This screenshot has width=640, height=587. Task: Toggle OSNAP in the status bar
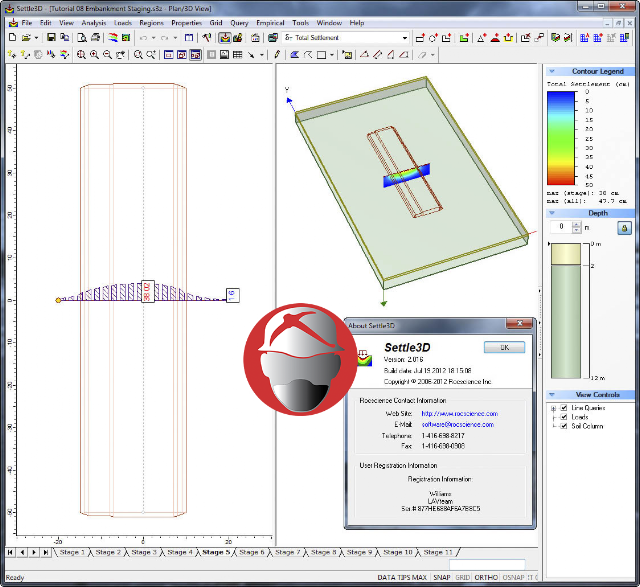click(x=513, y=577)
